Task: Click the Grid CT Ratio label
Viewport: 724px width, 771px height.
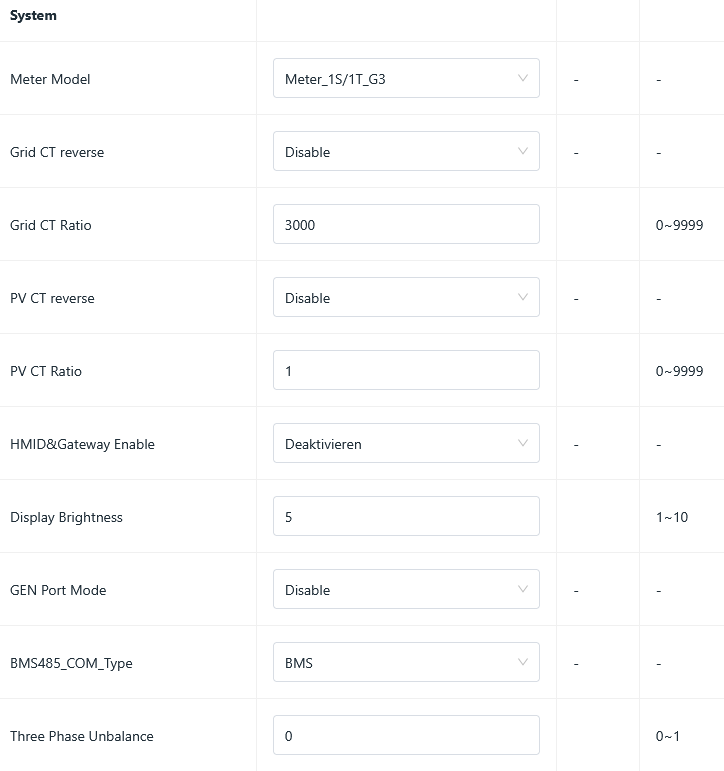Action: (x=50, y=225)
